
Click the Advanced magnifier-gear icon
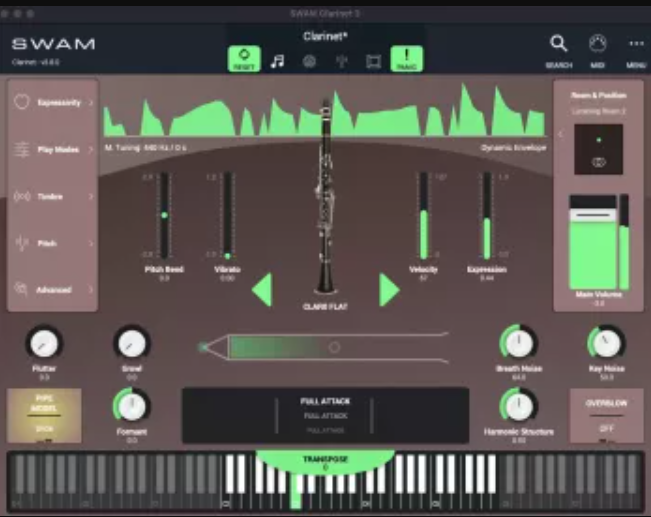click(x=21, y=289)
